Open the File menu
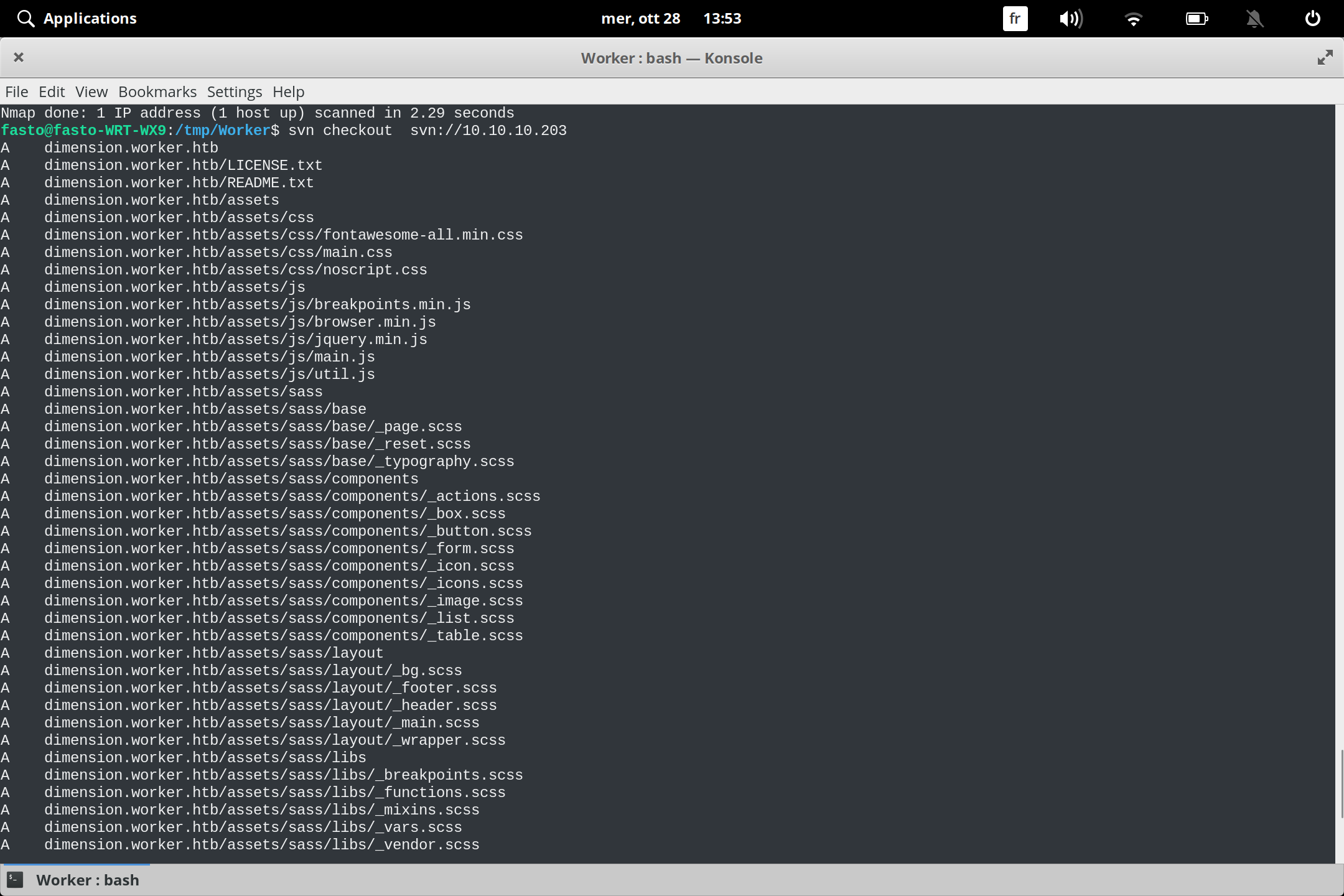The width and height of the screenshot is (1344, 896). [x=16, y=91]
